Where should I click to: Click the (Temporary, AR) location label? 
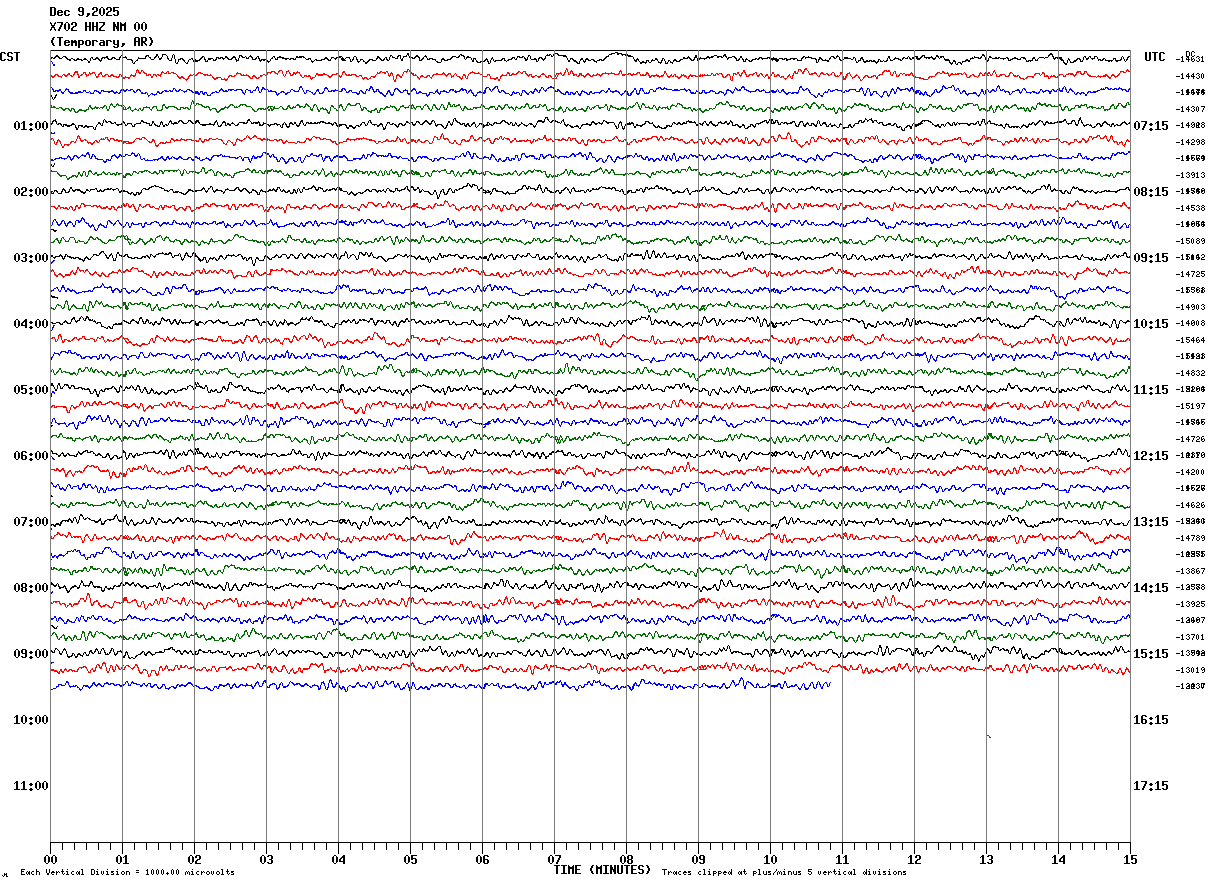[x=102, y=42]
